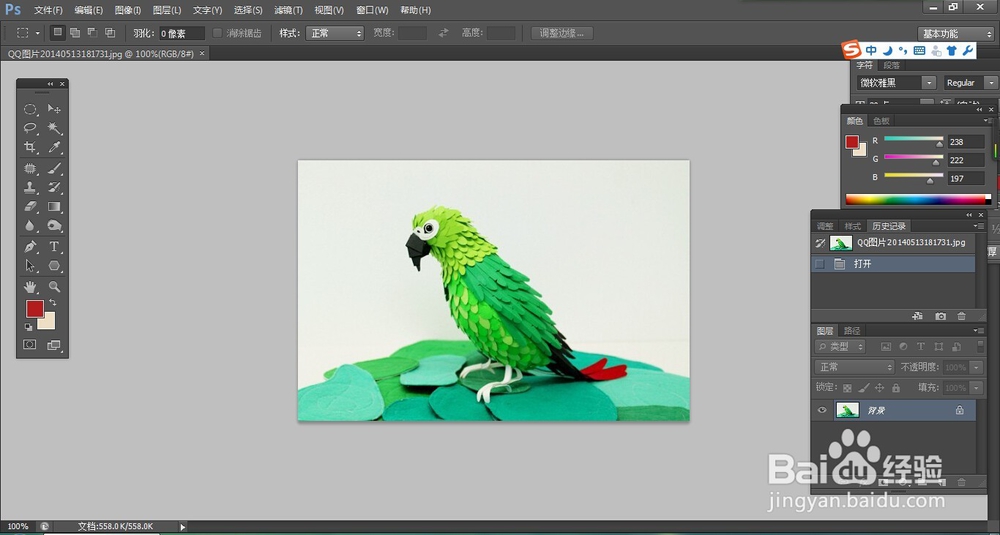Image resolution: width=1000 pixels, height=535 pixels.
Task: Click the history panel camera snapshot icon
Action: (940, 316)
